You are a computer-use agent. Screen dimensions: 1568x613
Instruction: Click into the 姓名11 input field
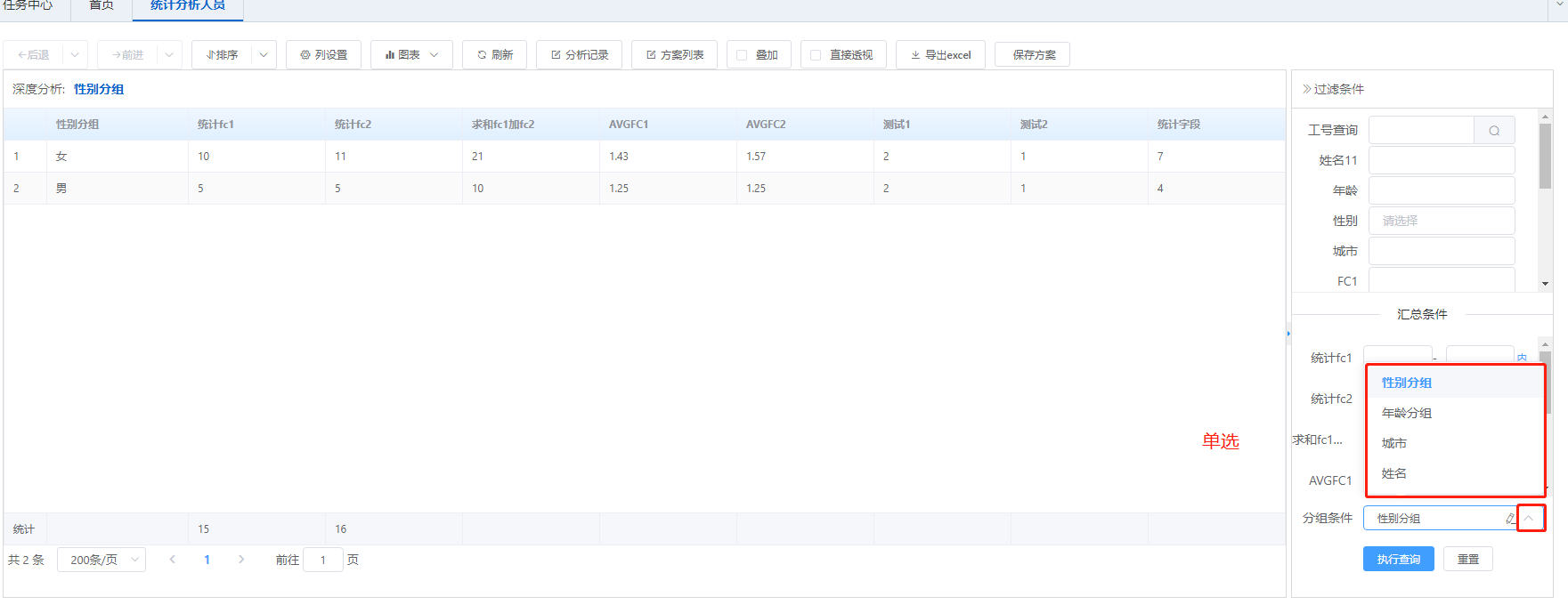point(1441,160)
